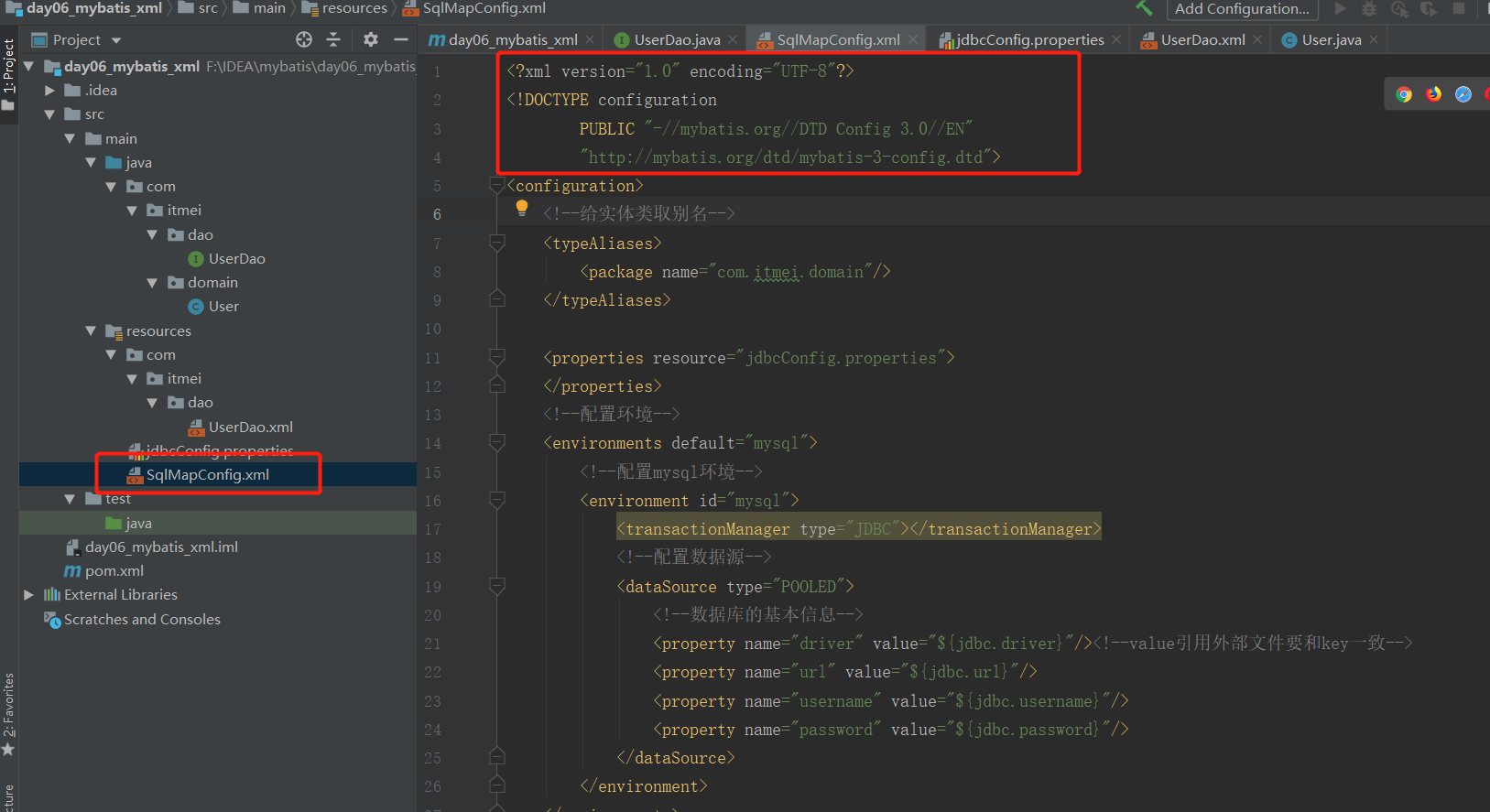Open the Project tool window side tab

pos(8,73)
